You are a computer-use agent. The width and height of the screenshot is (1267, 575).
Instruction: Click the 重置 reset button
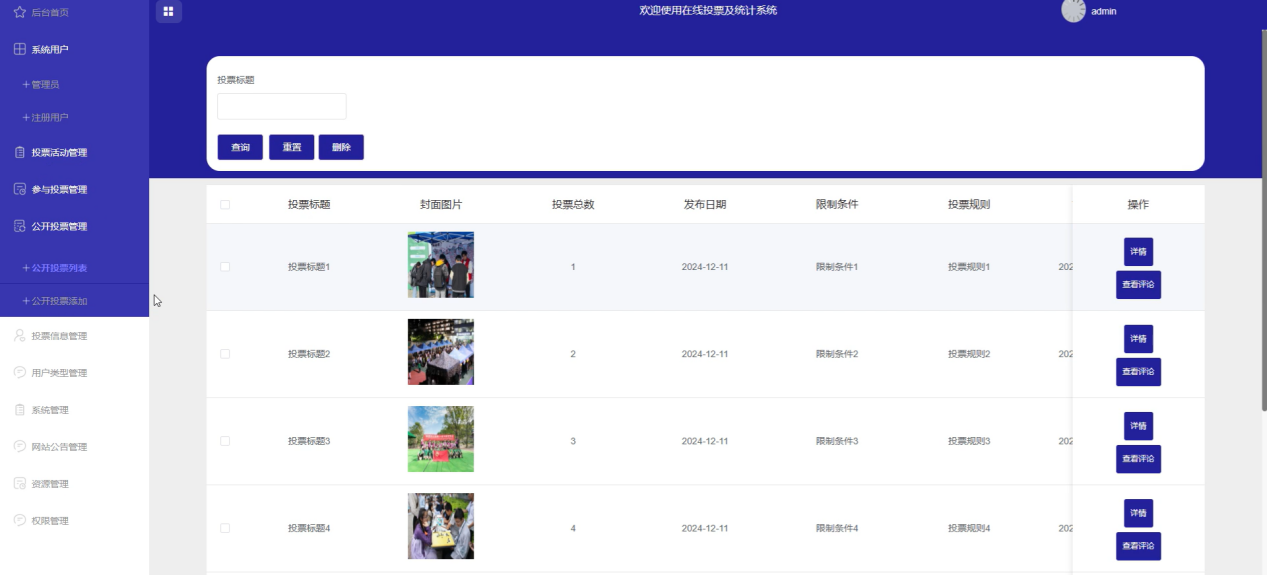click(291, 147)
